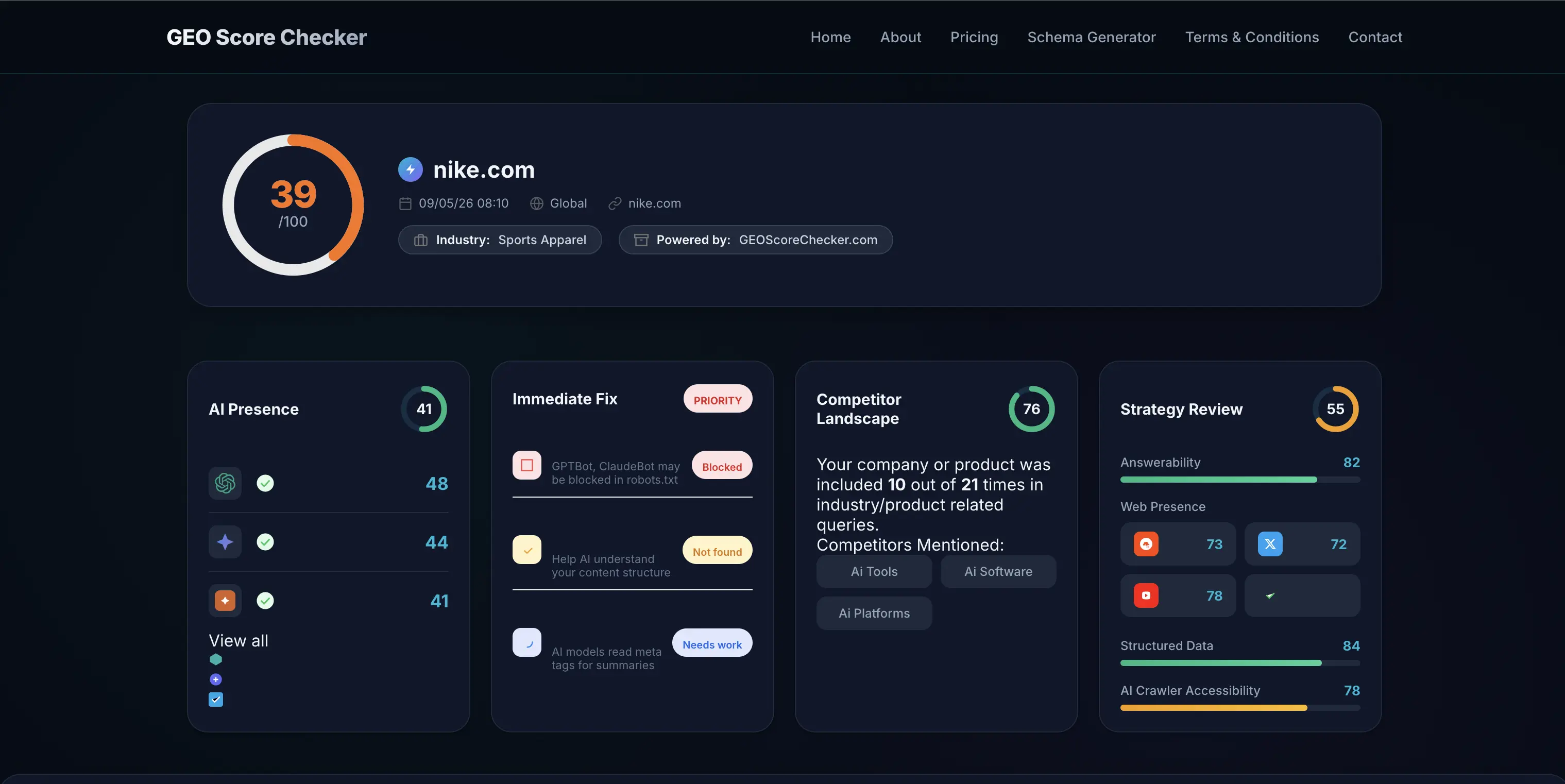The image size is (1565, 784).
Task: Click the lavender icon for meta tags item
Action: (526, 642)
